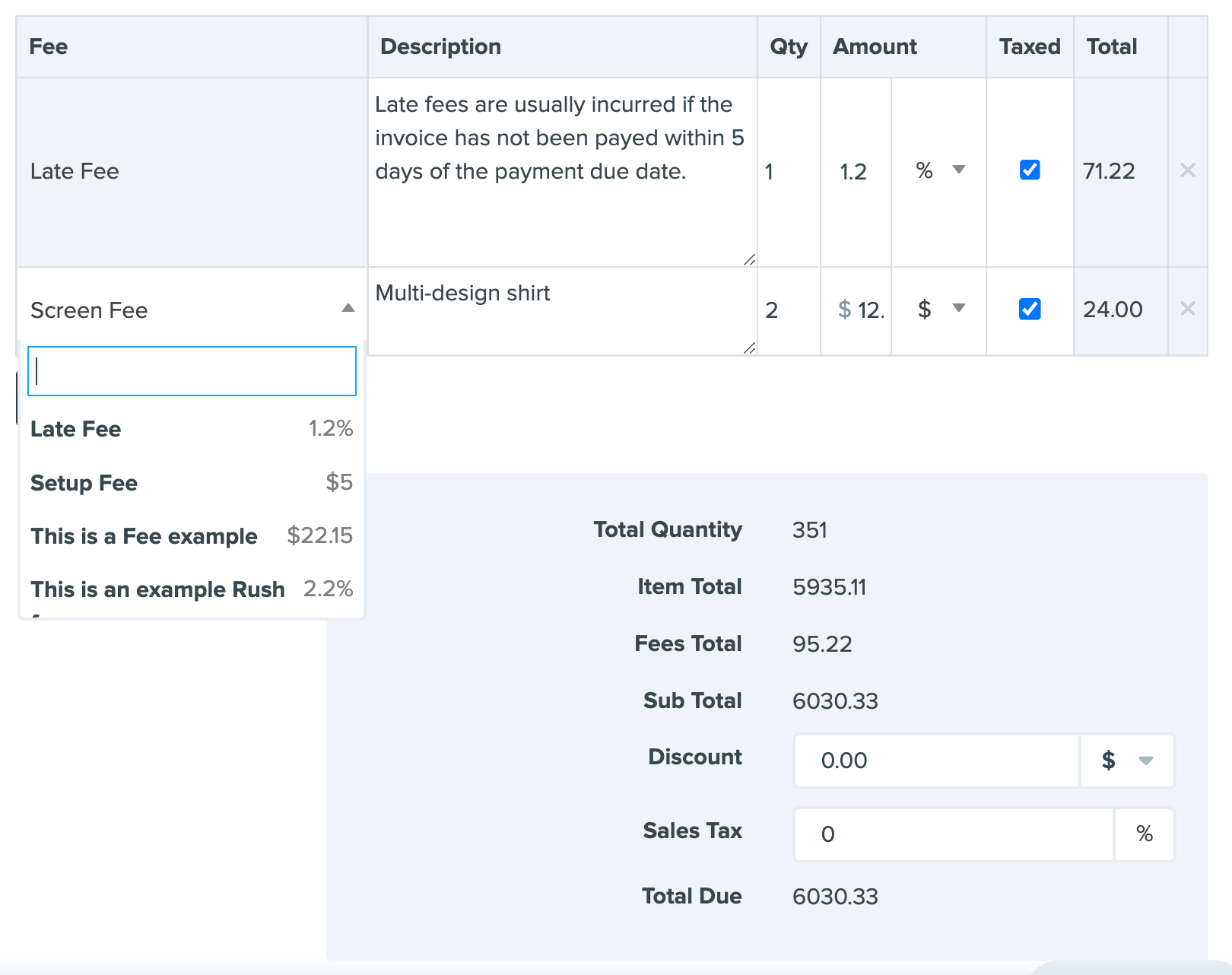Image resolution: width=1232 pixels, height=975 pixels.
Task: Focus the fee search input box
Action: pos(192,371)
